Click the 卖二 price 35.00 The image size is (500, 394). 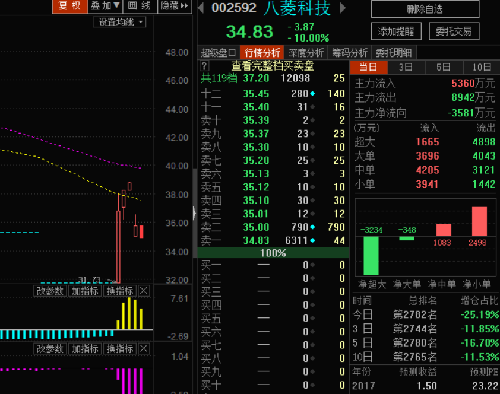[256, 227]
